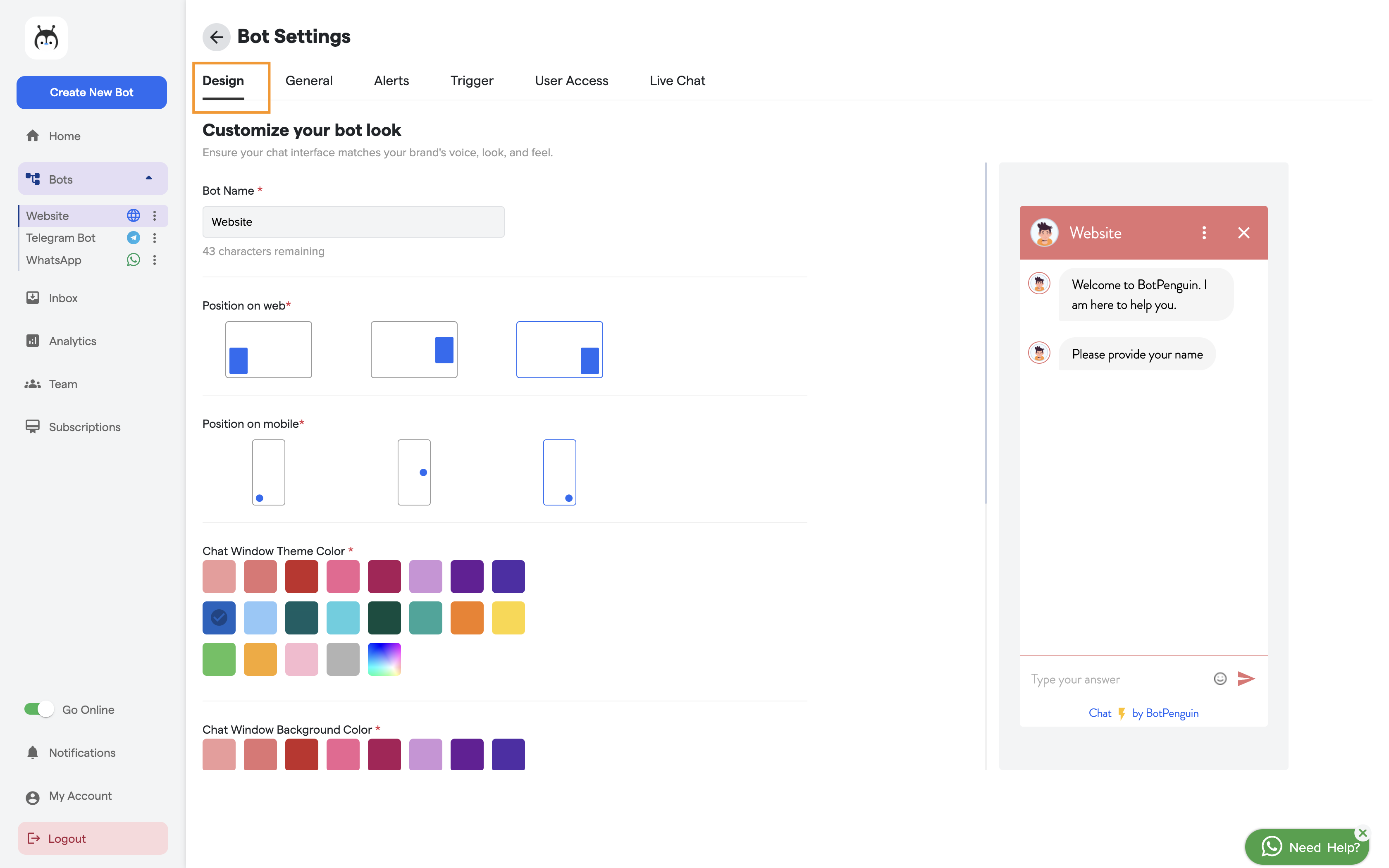
Task: Switch to the General tab
Action: point(309,81)
